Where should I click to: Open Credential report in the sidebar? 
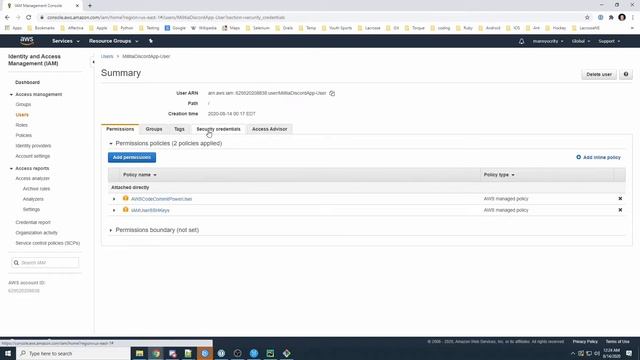click(x=33, y=222)
